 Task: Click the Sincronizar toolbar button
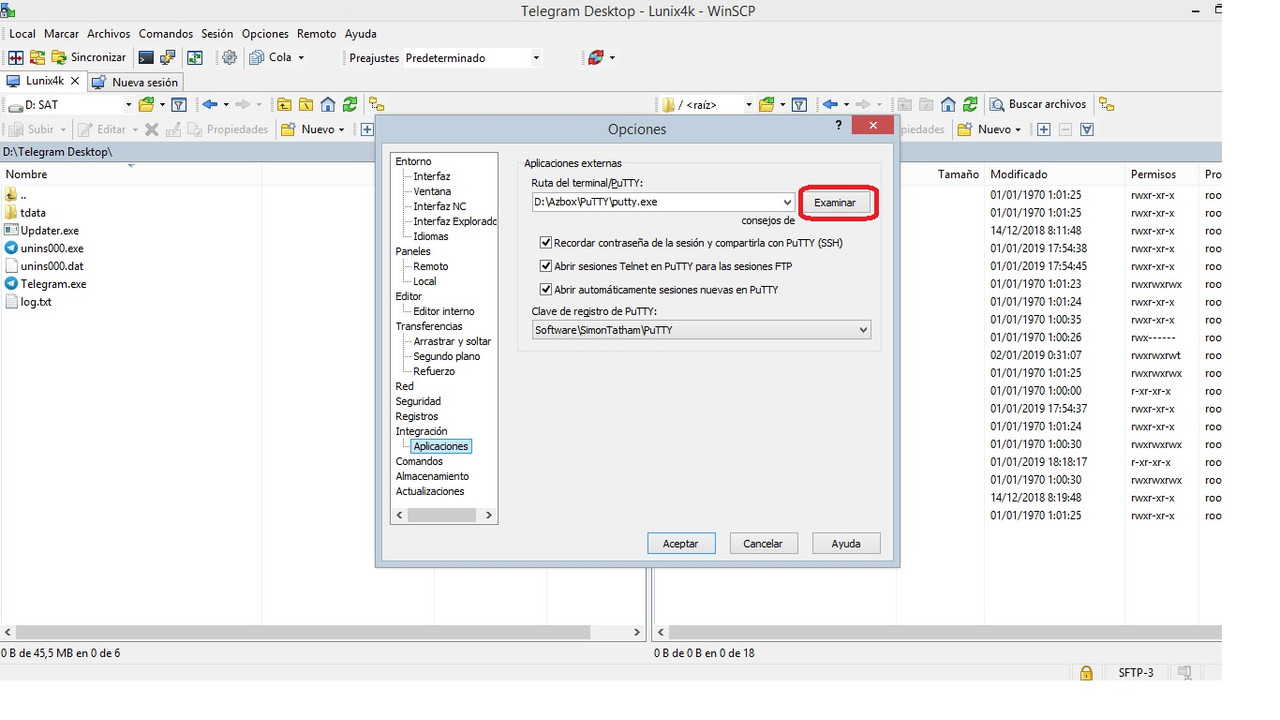(x=89, y=58)
